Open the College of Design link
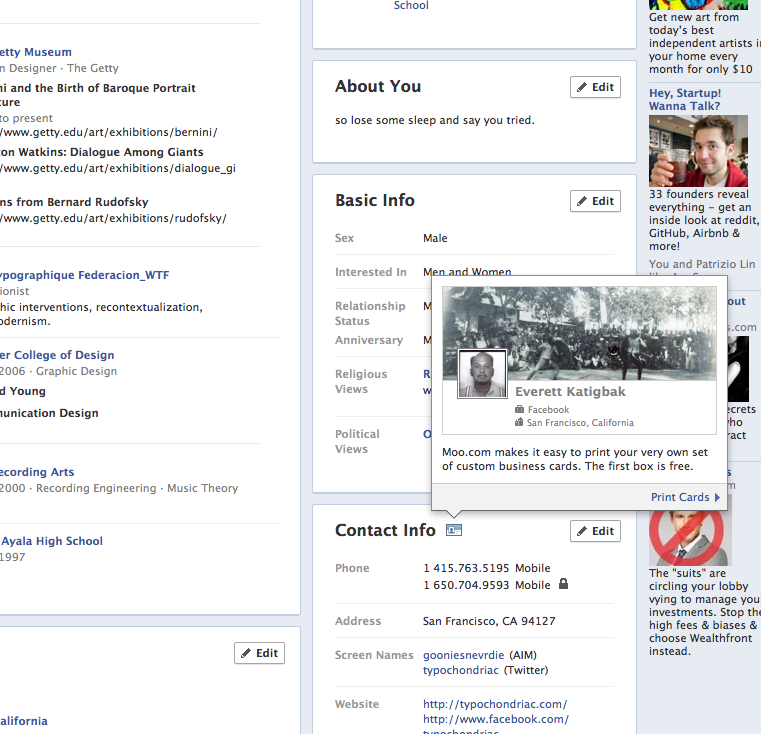 coord(57,355)
